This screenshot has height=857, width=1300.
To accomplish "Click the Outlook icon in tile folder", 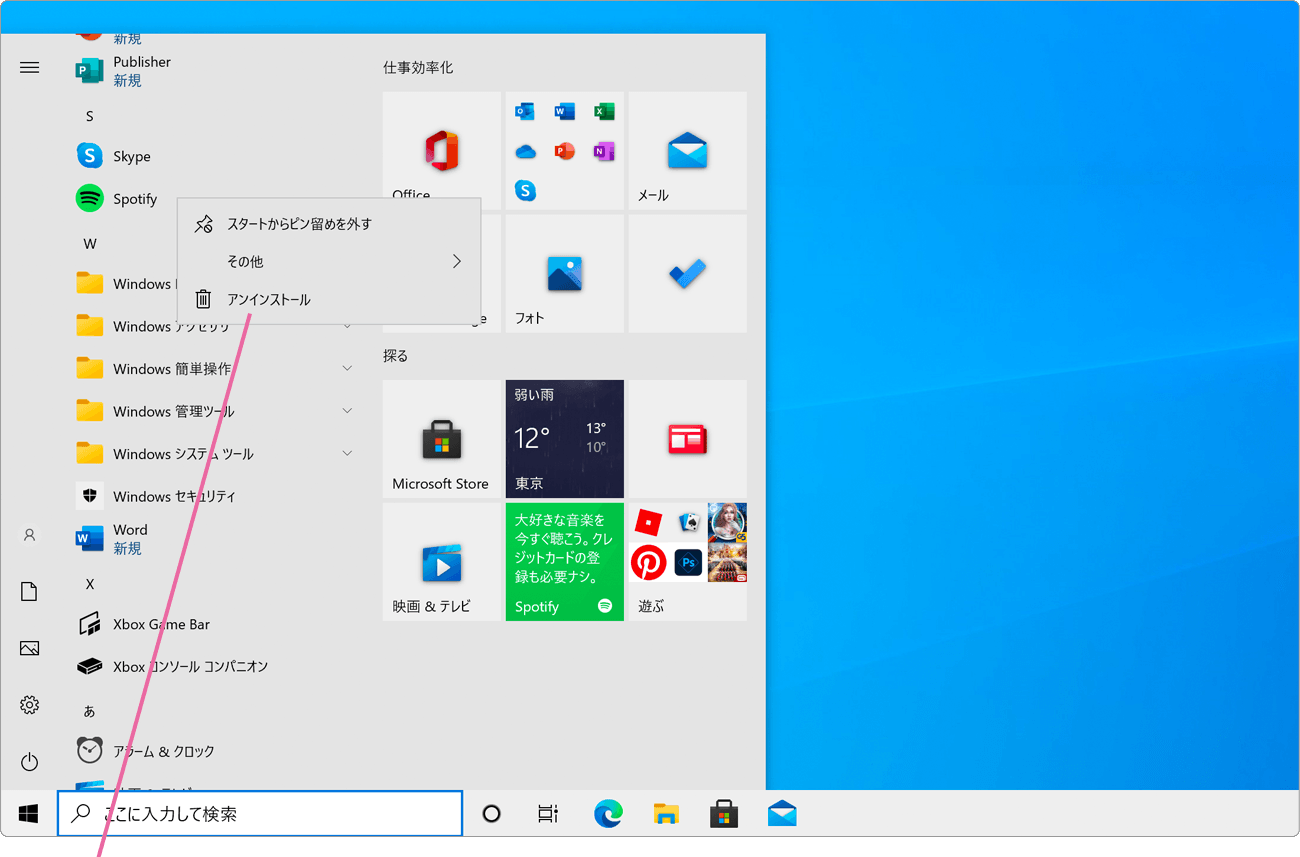I will [525, 112].
